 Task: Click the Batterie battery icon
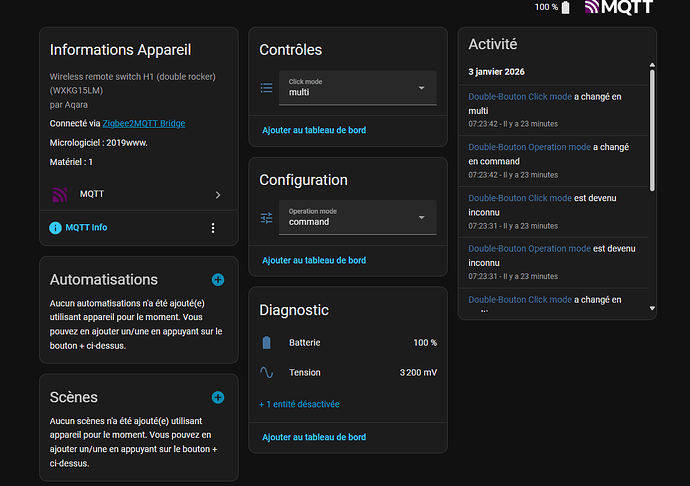267,342
